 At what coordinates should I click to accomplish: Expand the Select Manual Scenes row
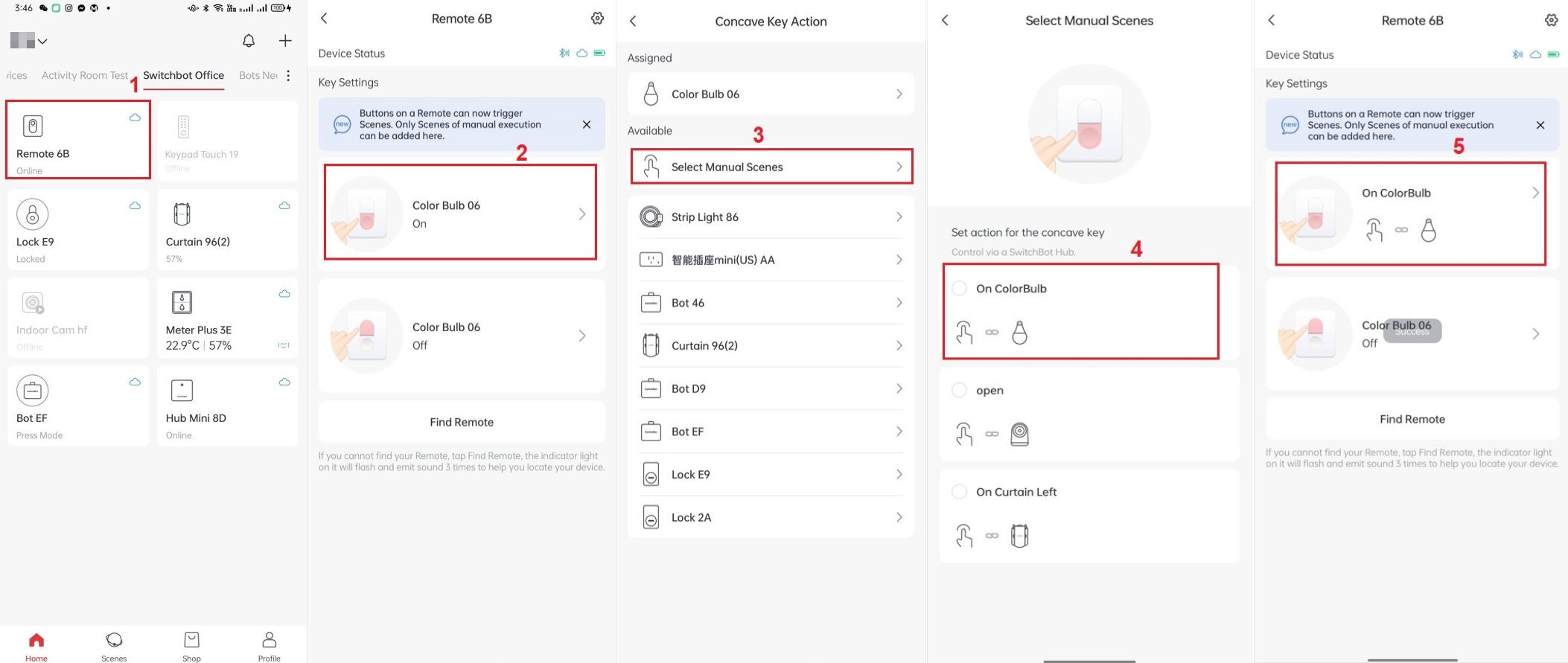click(771, 167)
